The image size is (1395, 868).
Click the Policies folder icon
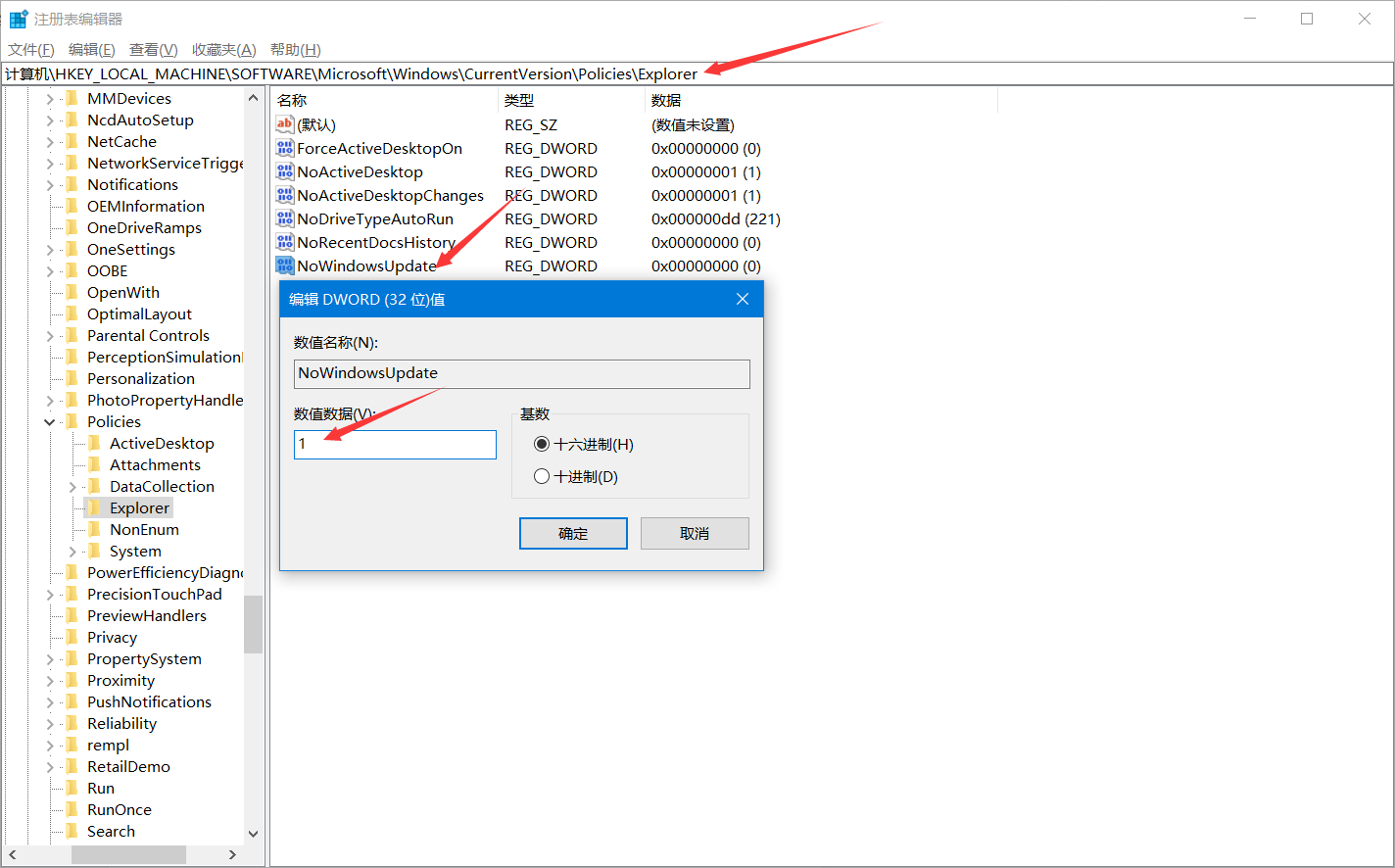click(x=72, y=421)
